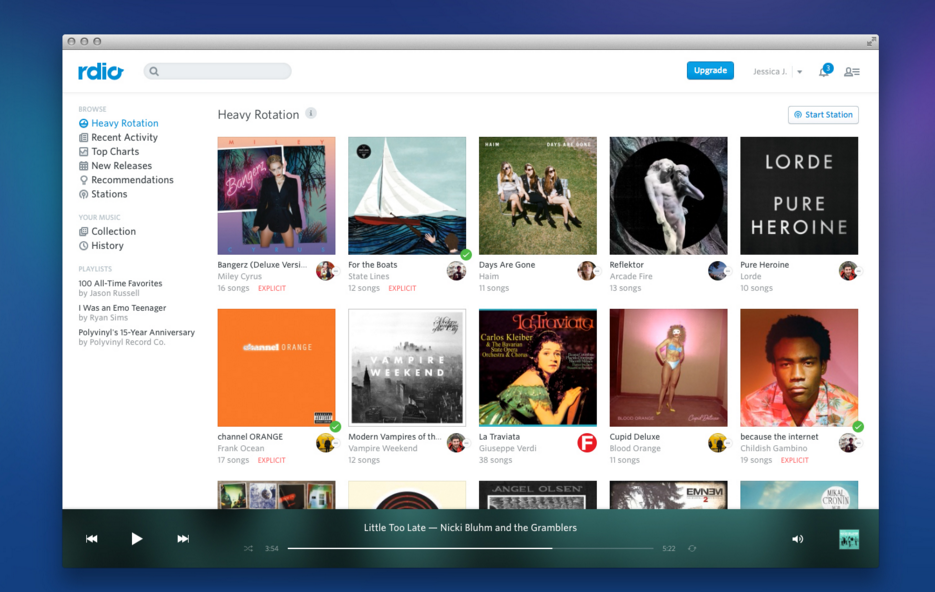The height and width of the screenshot is (592, 935).
Task: Open Recent Activity
Action: [x=118, y=137]
